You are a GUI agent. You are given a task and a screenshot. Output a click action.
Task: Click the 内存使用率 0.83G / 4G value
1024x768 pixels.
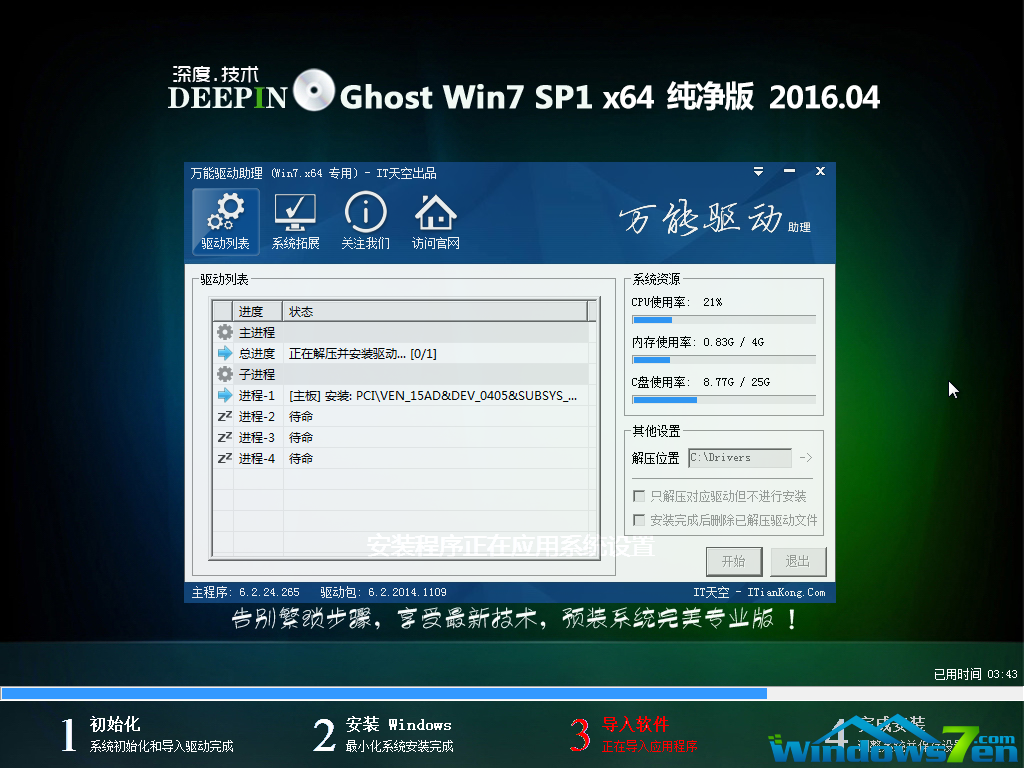tap(733, 342)
